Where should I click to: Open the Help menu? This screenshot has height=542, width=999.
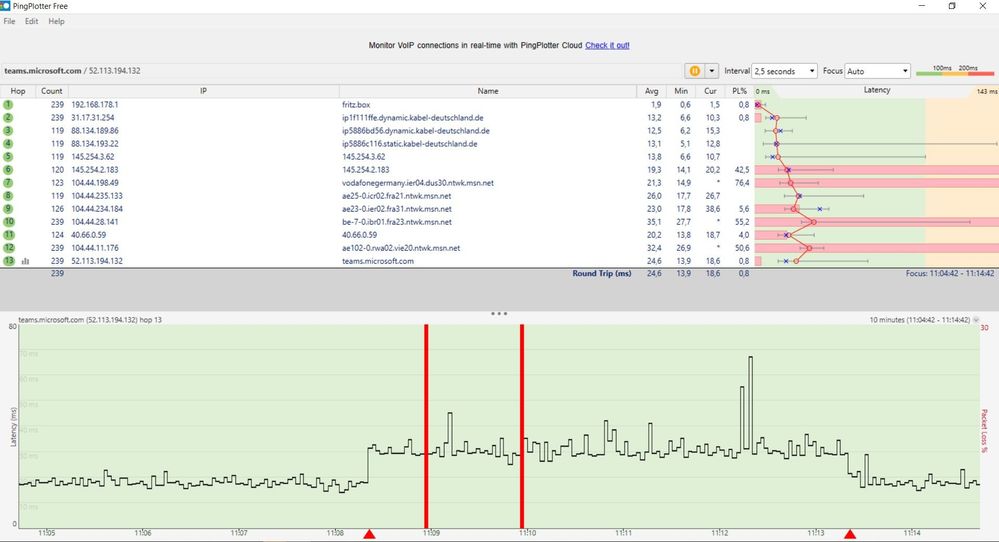click(56, 21)
